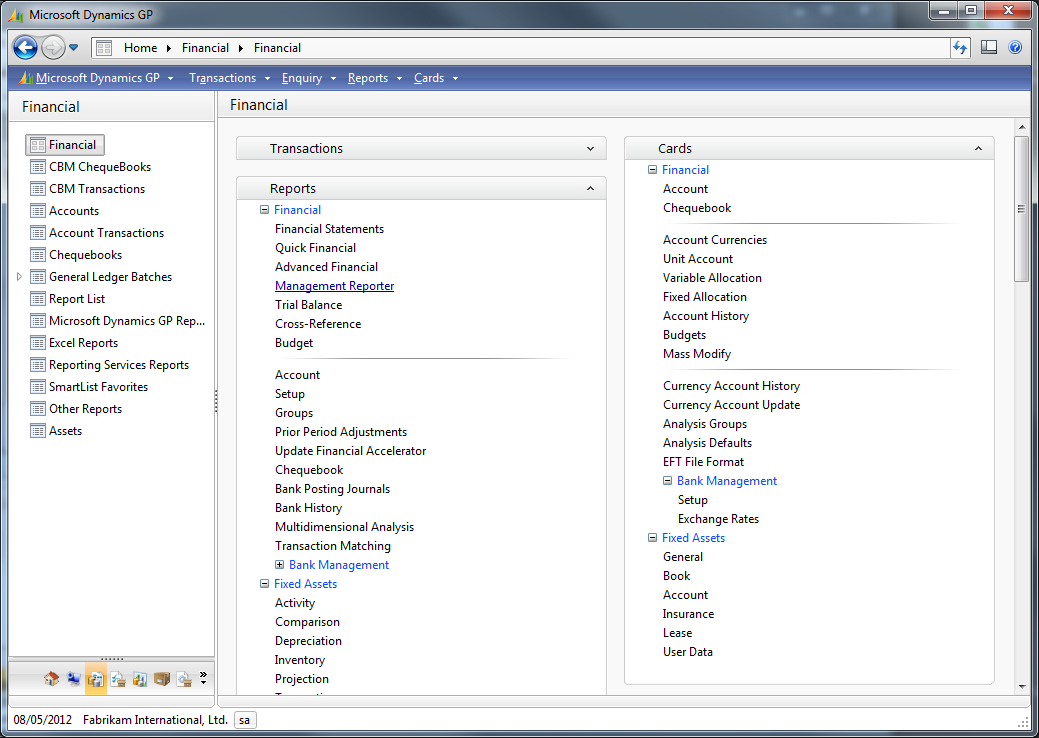Viewport: 1039px width, 738px height.
Task: Click the Other Reports list icon
Action: click(x=38, y=409)
